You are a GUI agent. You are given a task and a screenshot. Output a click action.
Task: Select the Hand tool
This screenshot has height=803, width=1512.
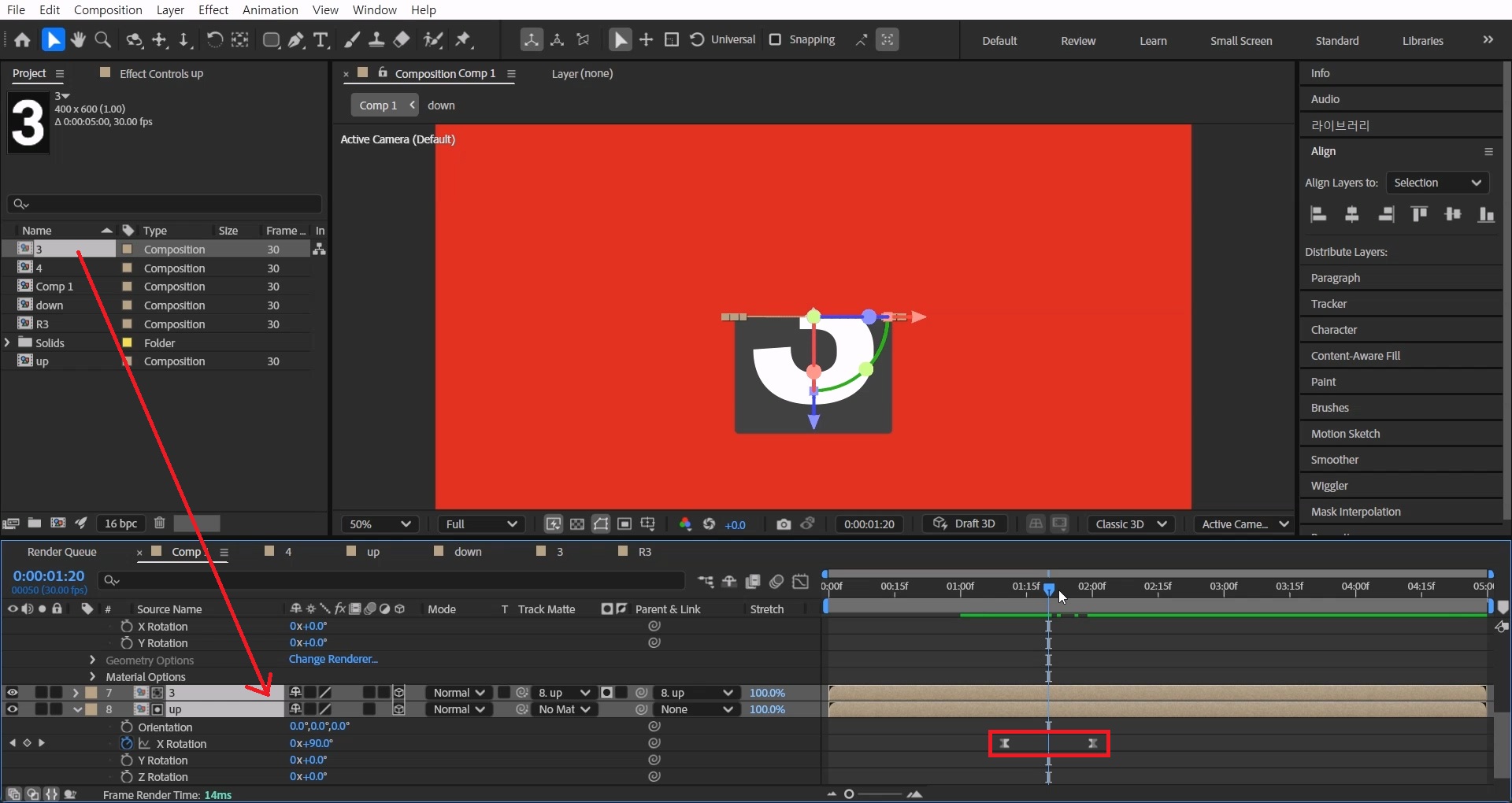pos(78,40)
